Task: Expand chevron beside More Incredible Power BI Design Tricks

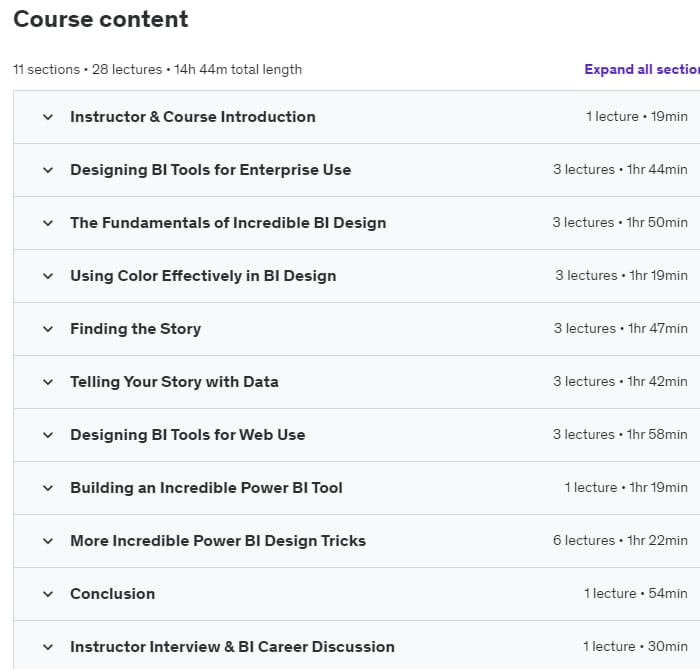Action: pyautogui.click(x=48, y=541)
